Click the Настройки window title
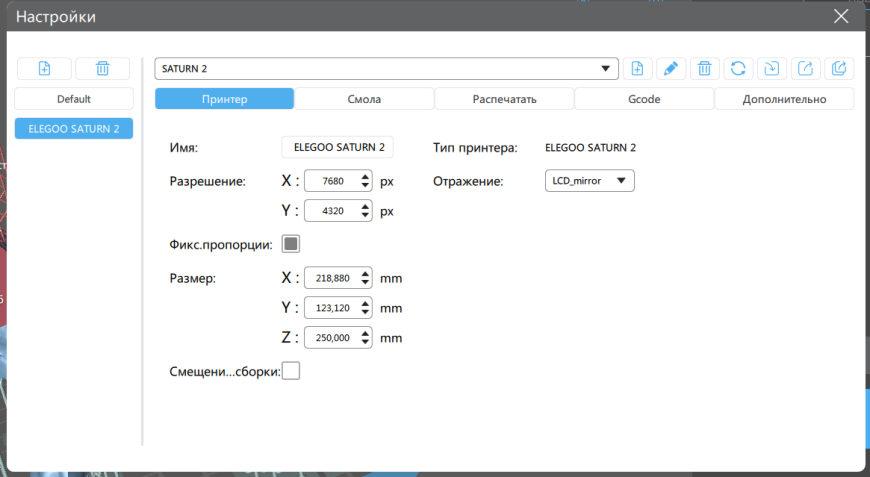Image resolution: width=870 pixels, height=477 pixels. click(x=55, y=17)
